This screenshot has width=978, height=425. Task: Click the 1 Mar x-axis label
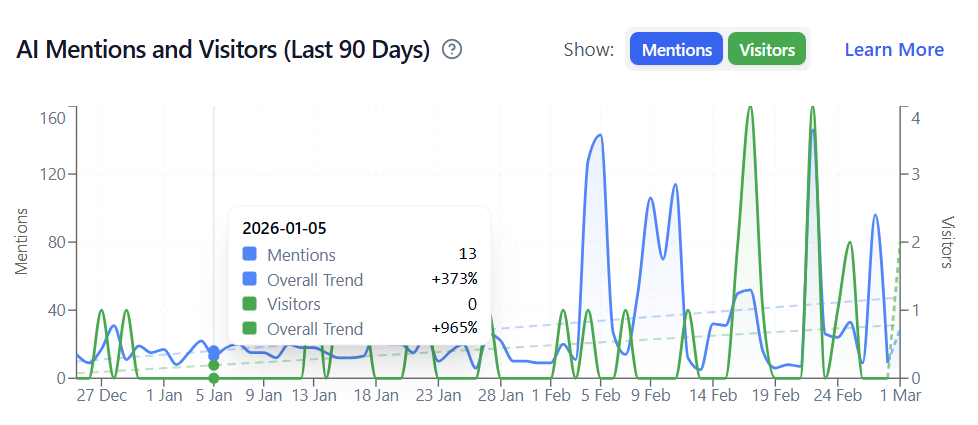pyautogui.click(x=898, y=395)
